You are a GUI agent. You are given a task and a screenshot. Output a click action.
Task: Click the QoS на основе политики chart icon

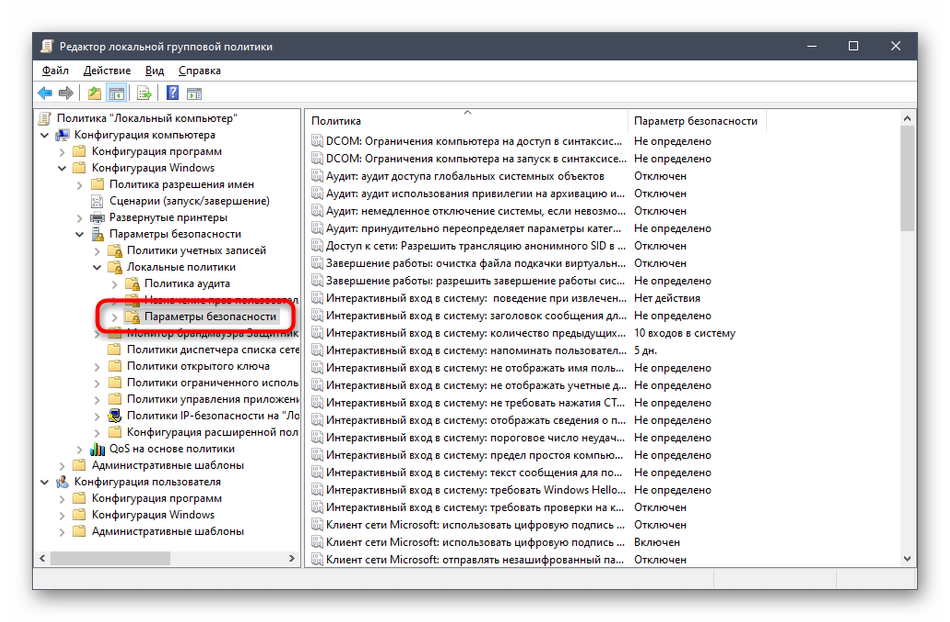point(98,449)
